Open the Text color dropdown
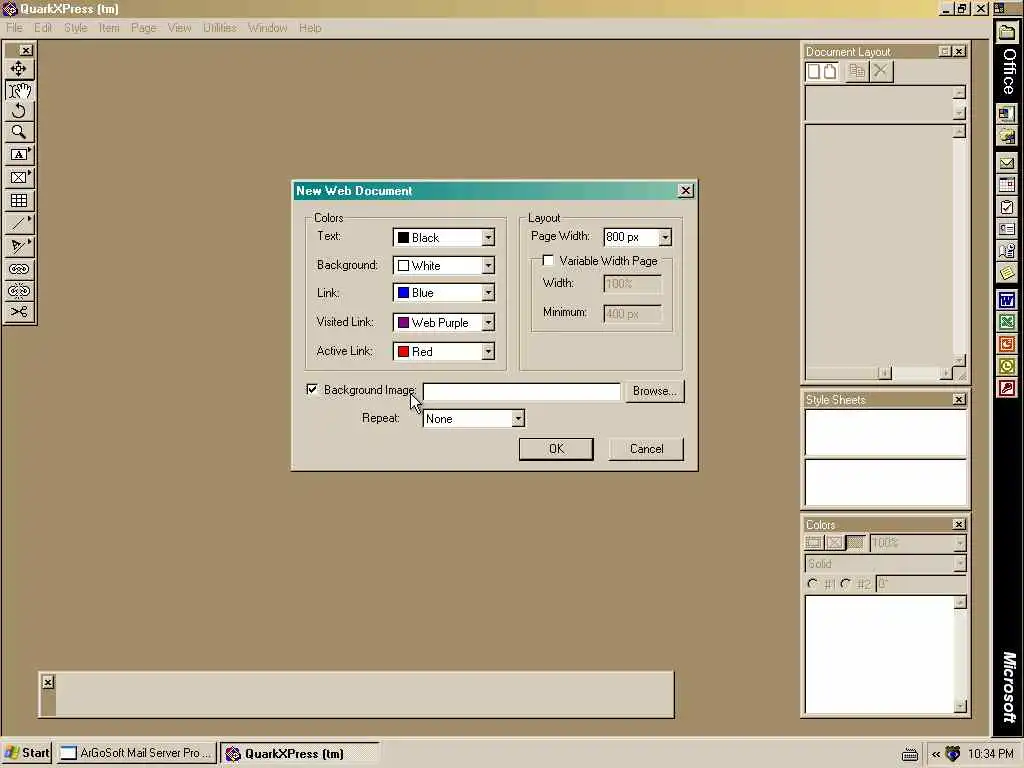The width and height of the screenshot is (1024, 768). pyautogui.click(x=488, y=238)
